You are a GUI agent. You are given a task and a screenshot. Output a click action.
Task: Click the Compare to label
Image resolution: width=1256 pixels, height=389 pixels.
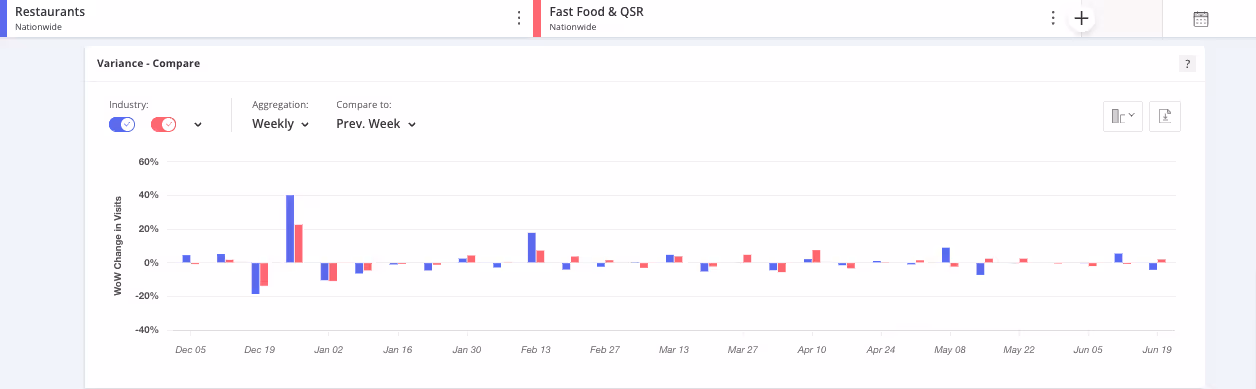coord(364,104)
